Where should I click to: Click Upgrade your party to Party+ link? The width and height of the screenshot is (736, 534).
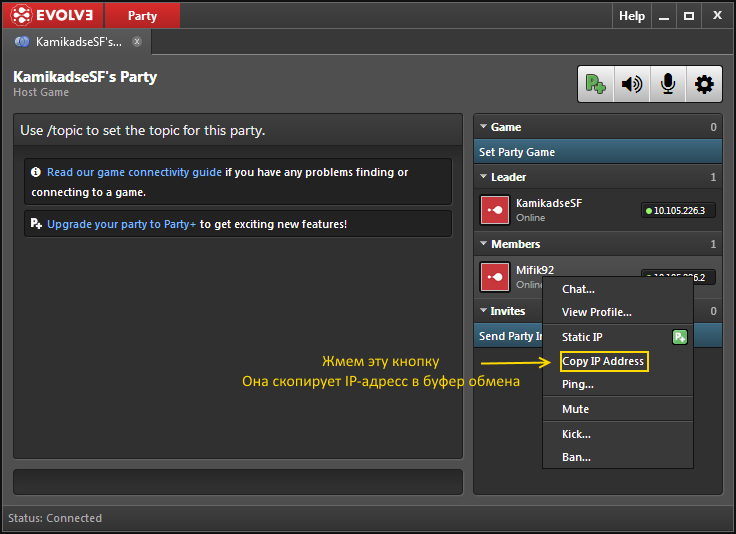[121, 224]
